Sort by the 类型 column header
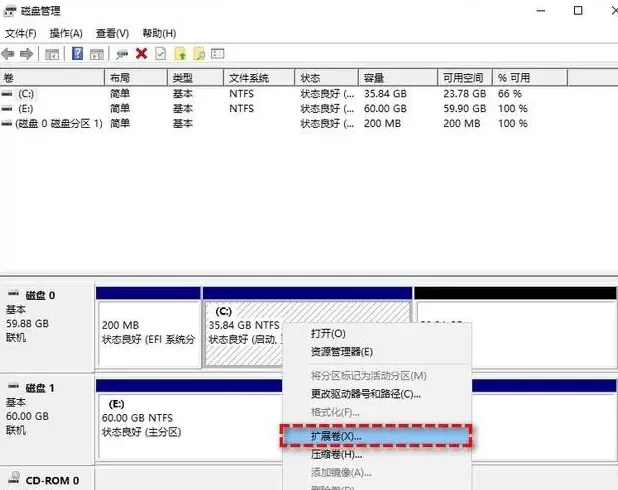This screenshot has width=618, height=490. 195,78
